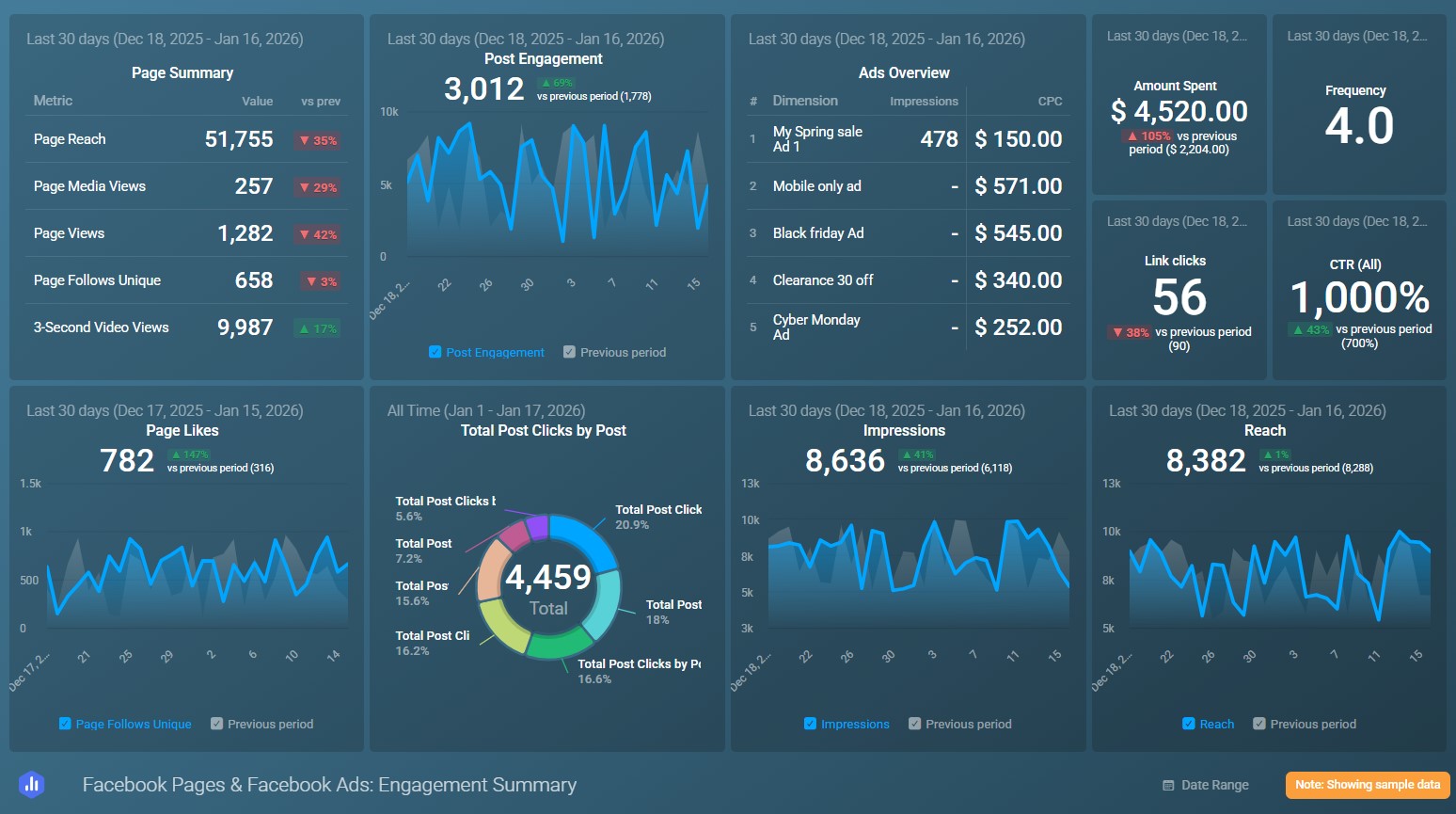Screen dimensions: 1456x814
Task: Click the green 43% badge on CTR card
Action: point(1308,329)
